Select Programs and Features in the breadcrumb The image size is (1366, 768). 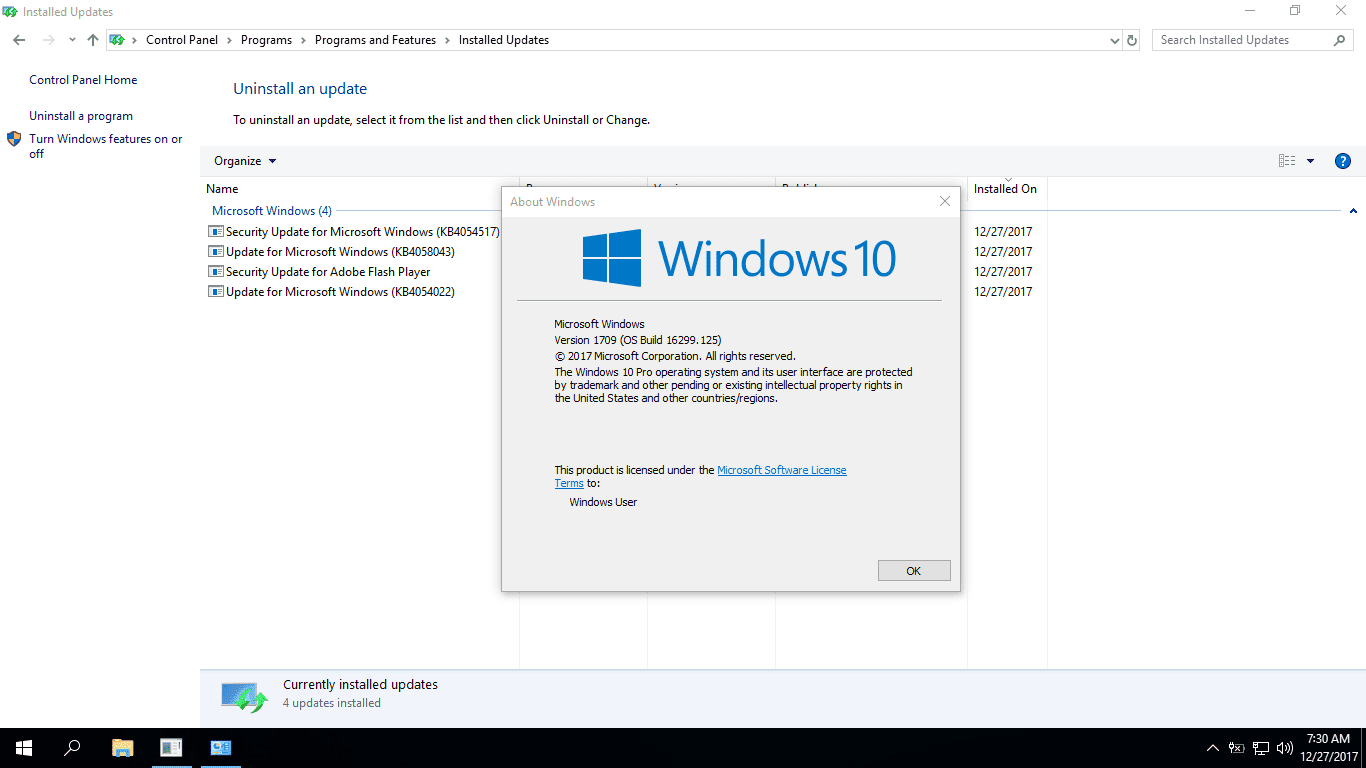tap(375, 40)
